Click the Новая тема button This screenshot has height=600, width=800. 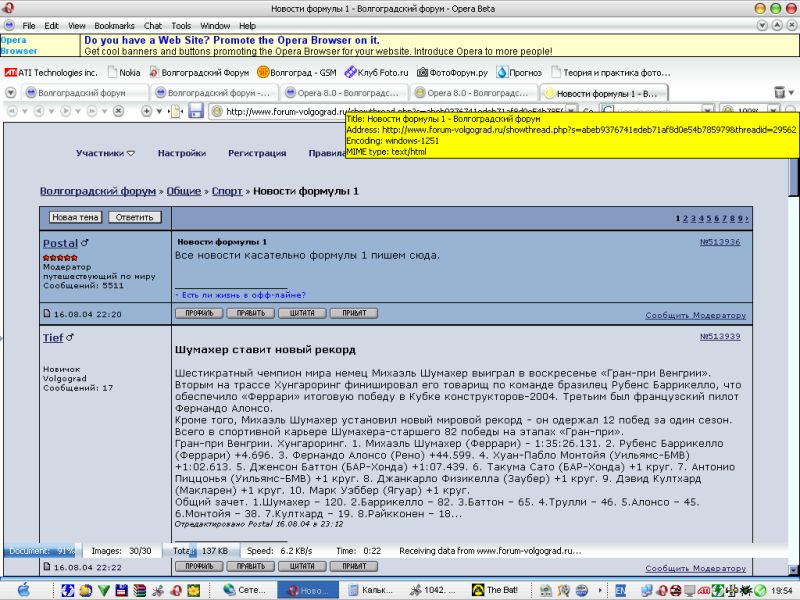[75, 217]
